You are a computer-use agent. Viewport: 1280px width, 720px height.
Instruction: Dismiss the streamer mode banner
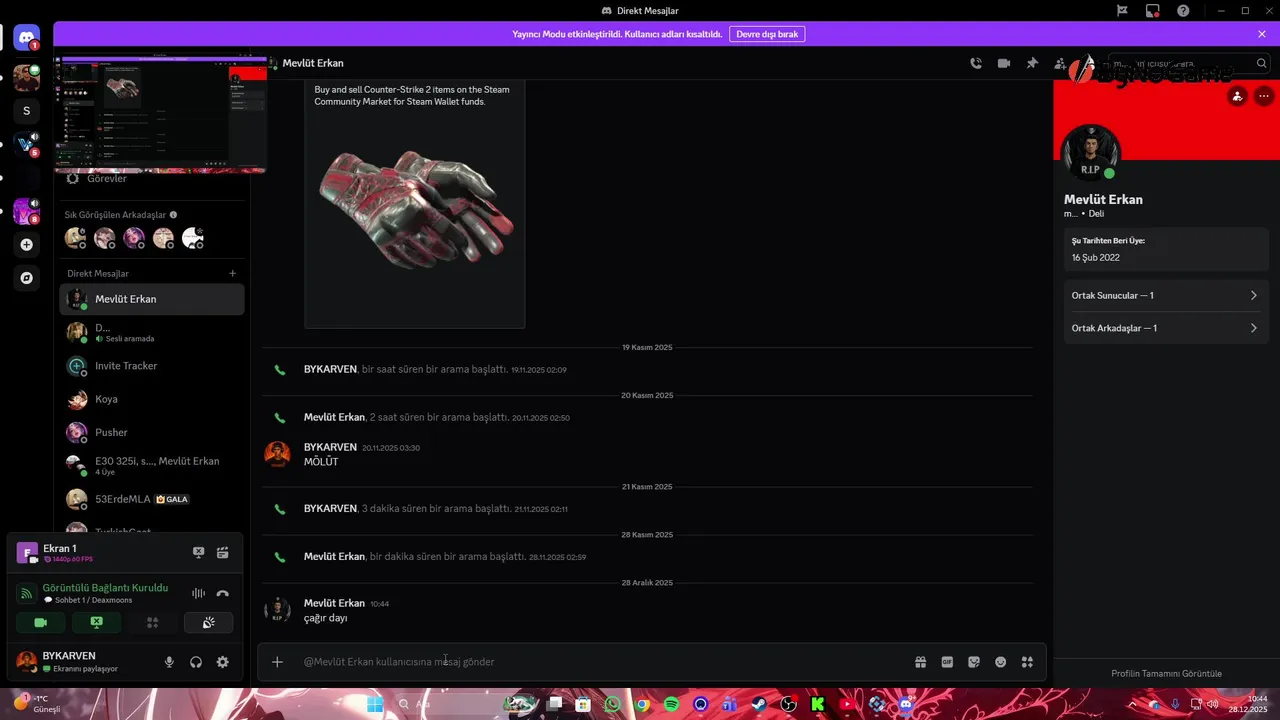1262,34
